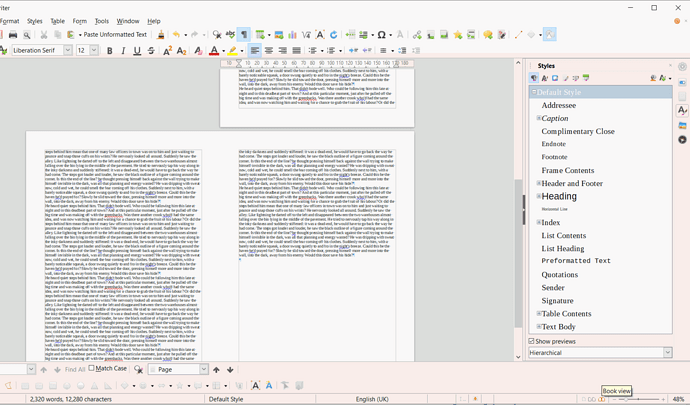Apply the yellow Highlighting Color swatch
The image size is (690, 405).
pyautogui.click(x=232, y=51)
